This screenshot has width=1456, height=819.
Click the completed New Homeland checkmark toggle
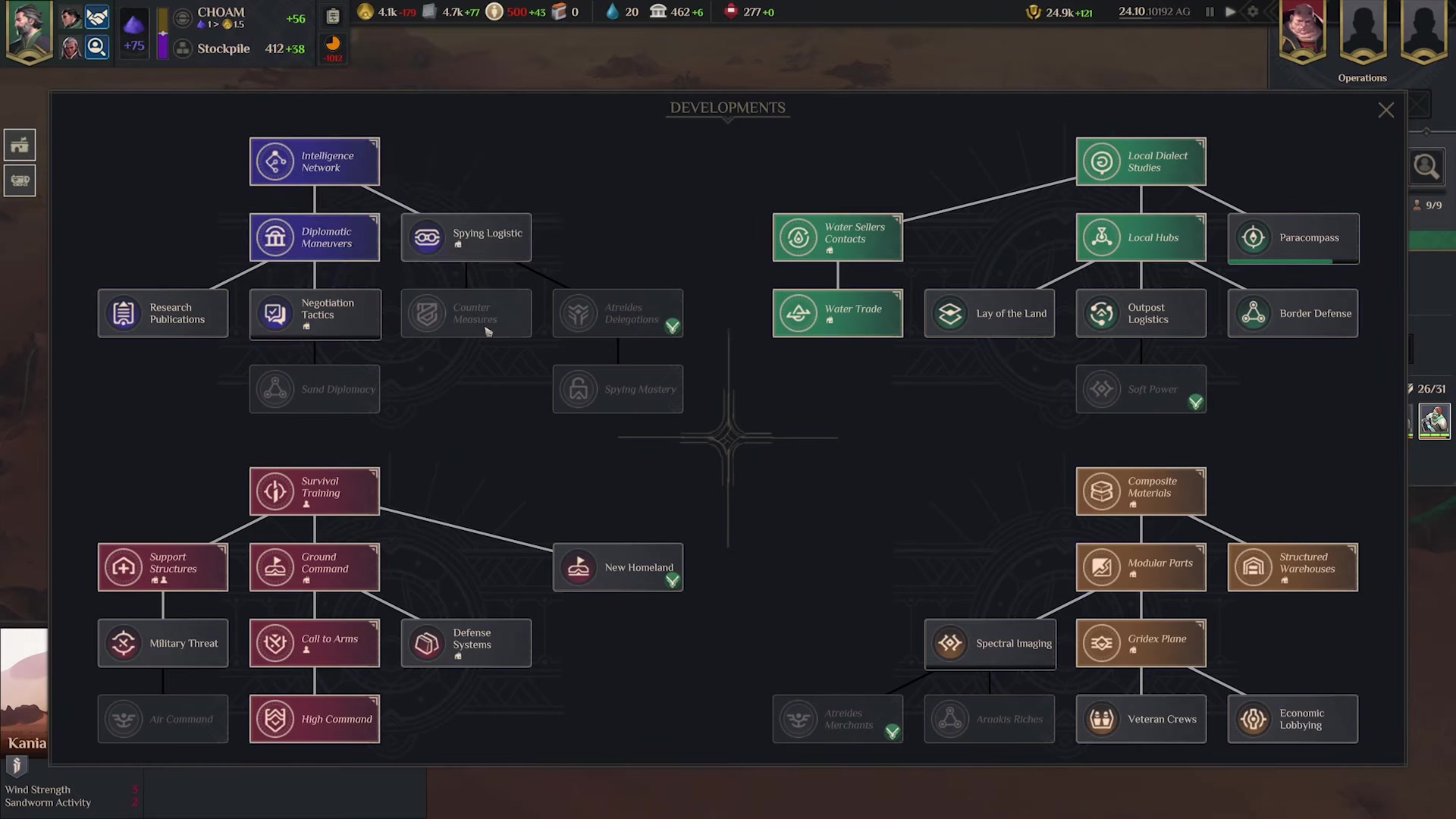point(673,583)
